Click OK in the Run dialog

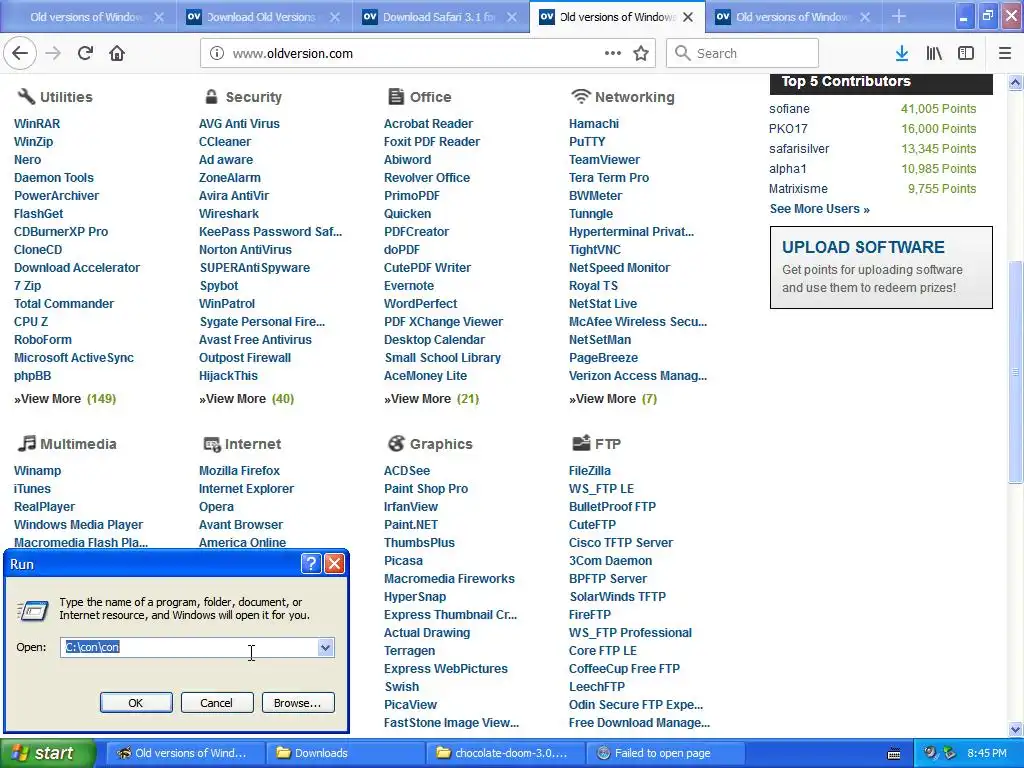tap(136, 703)
